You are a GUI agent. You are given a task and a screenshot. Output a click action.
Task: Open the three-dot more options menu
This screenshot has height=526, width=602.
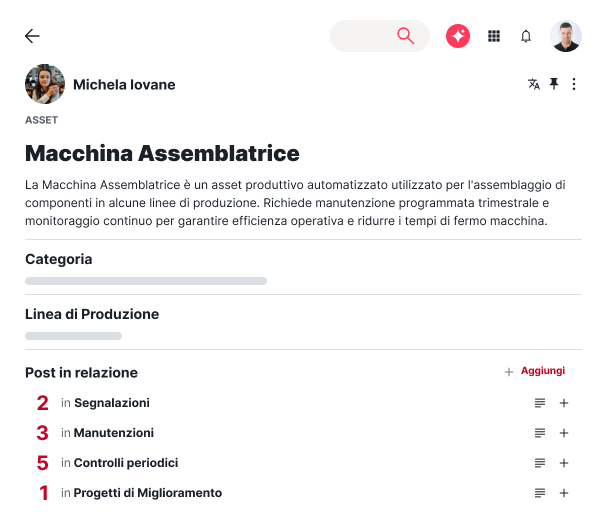[574, 84]
